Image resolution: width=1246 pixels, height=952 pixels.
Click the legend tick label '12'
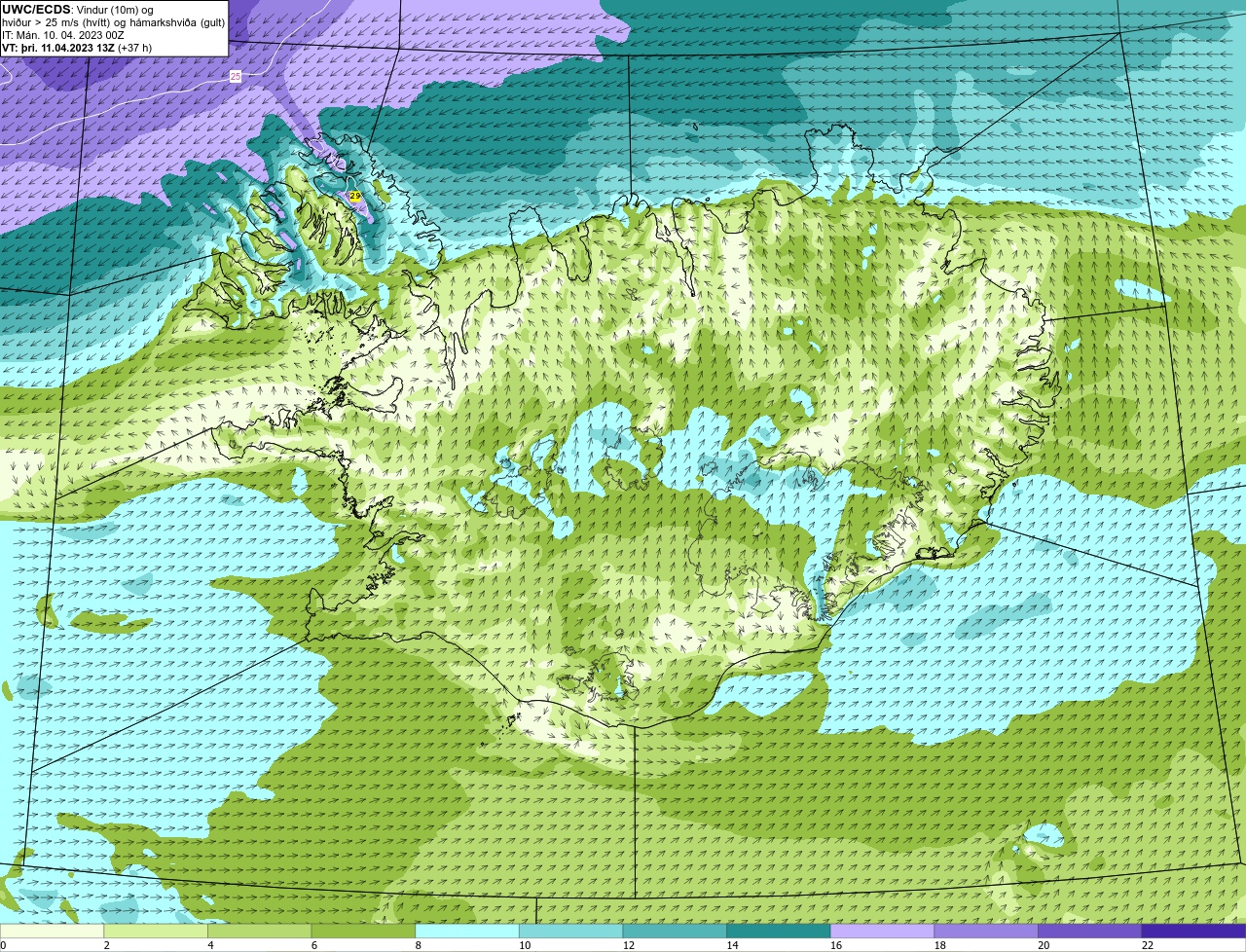[628, 945]
